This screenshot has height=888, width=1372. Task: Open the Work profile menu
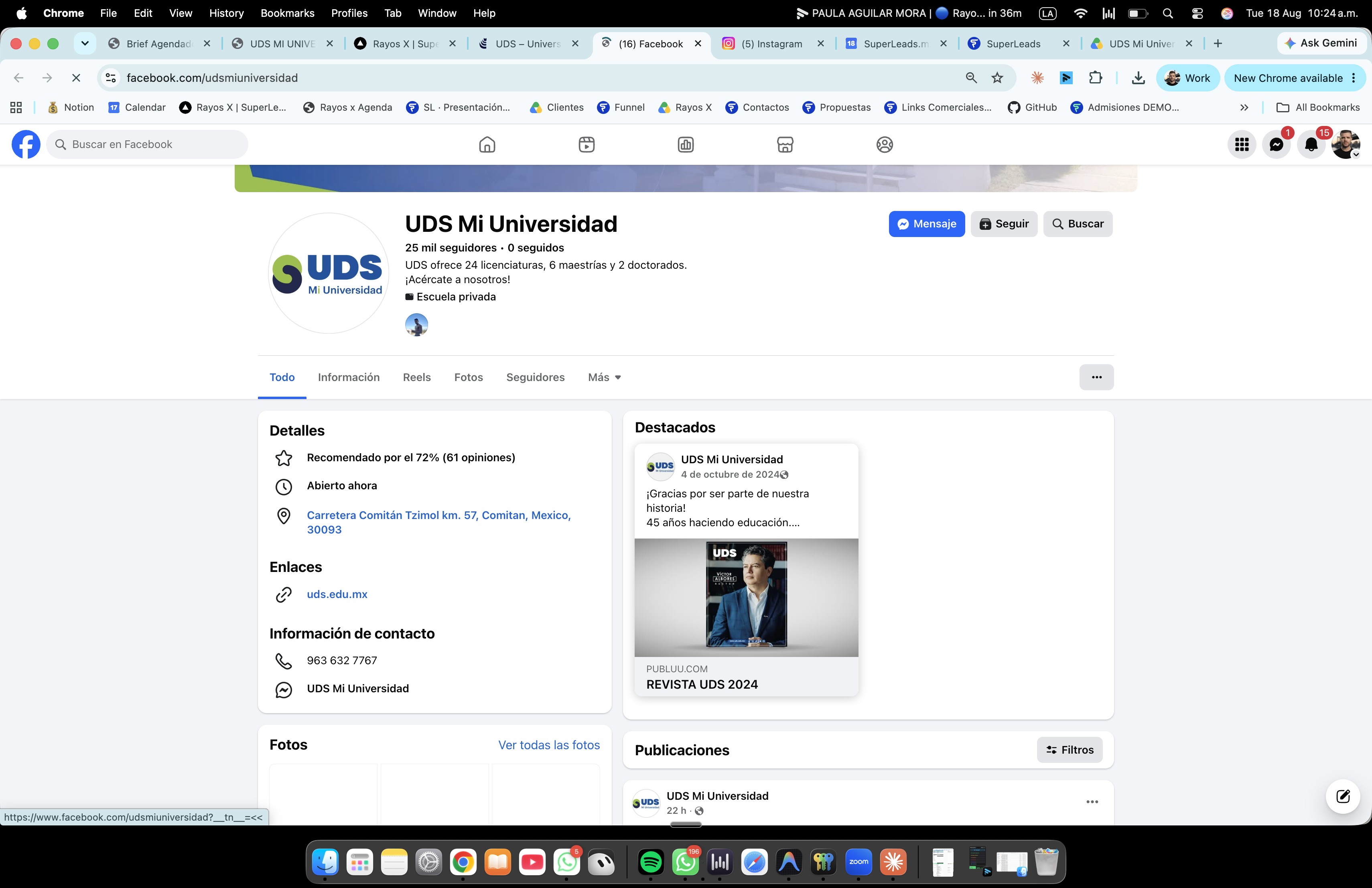(1187, 78)
